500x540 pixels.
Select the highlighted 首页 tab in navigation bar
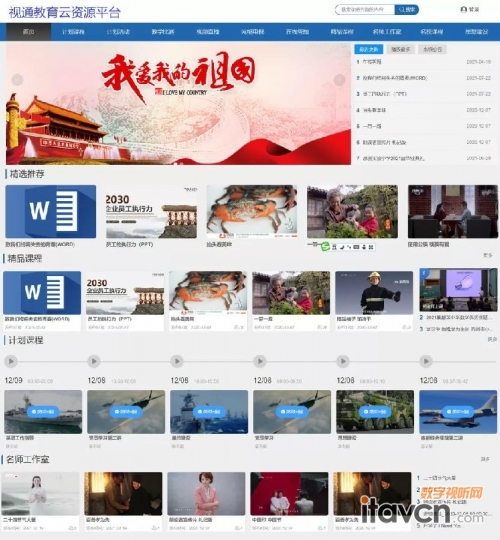pos(29,32)
